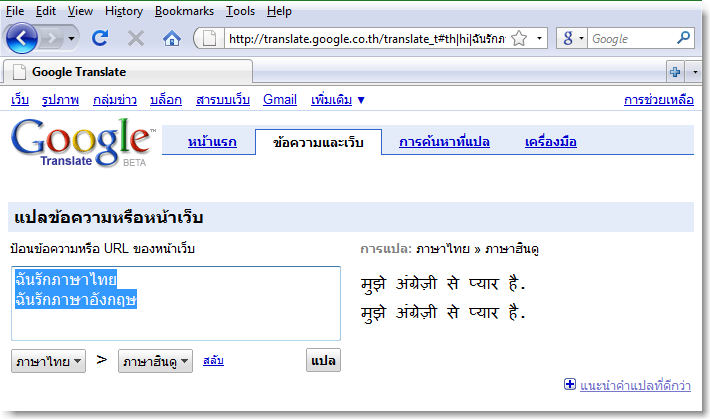Open the Edit menu

(x=46, y=11)
